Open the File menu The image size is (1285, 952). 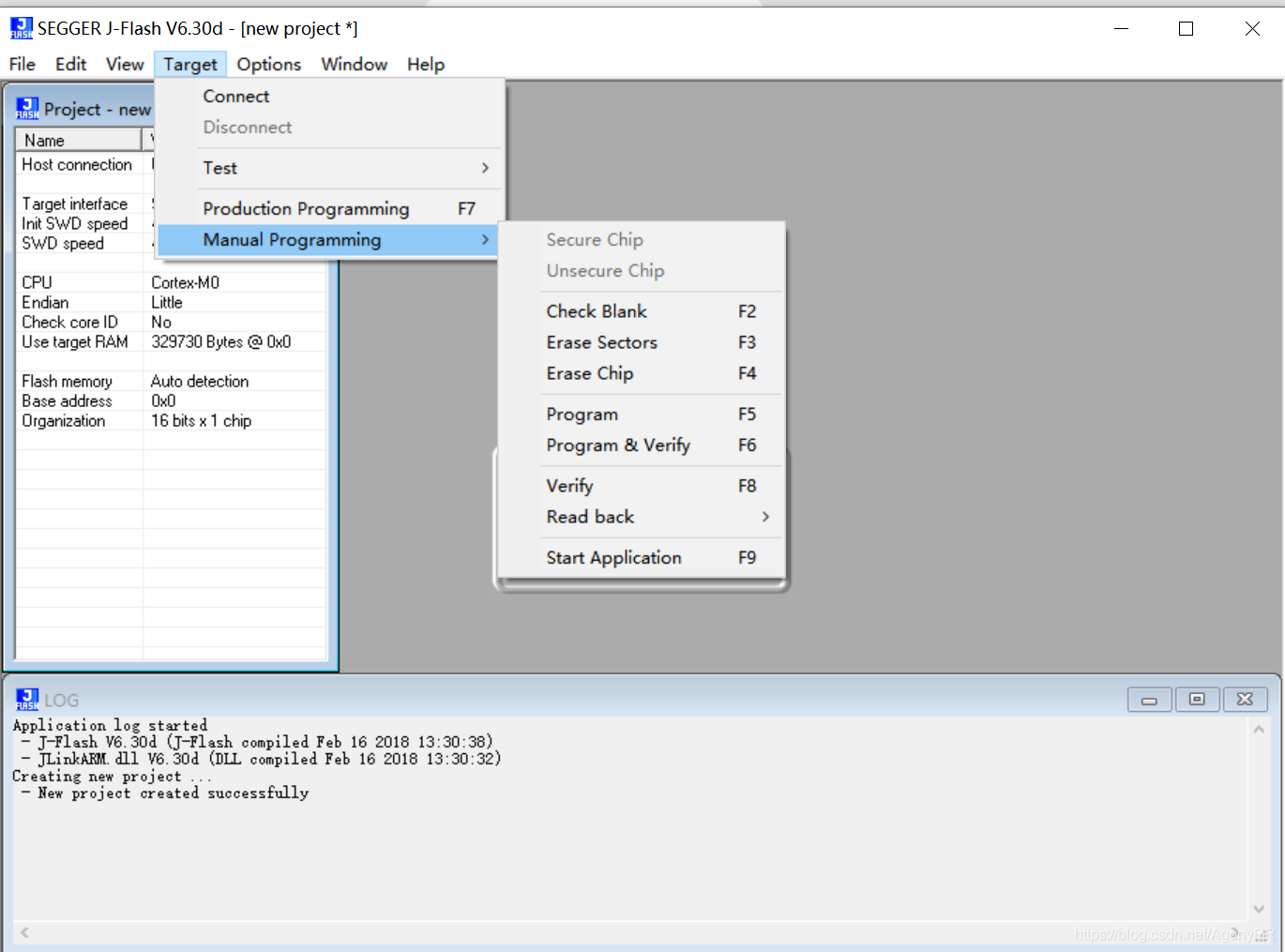click(x=23, y=64)
